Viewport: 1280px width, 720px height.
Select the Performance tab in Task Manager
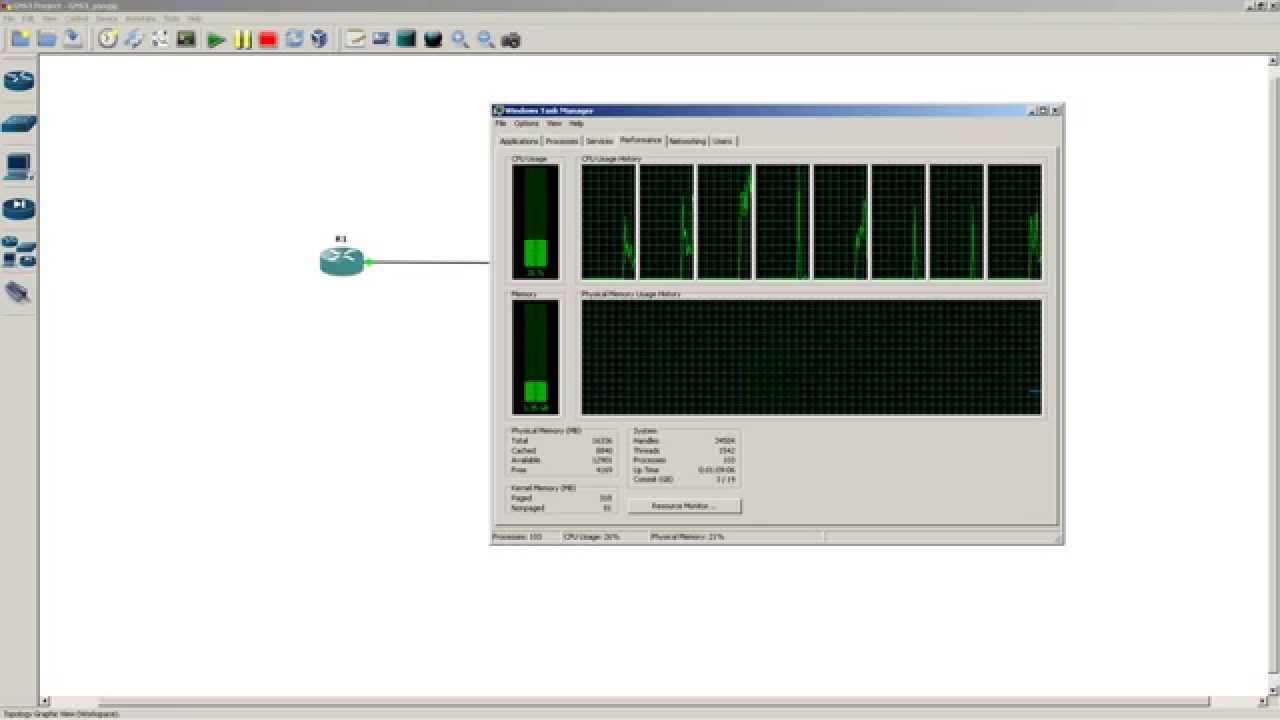[641, 140]
